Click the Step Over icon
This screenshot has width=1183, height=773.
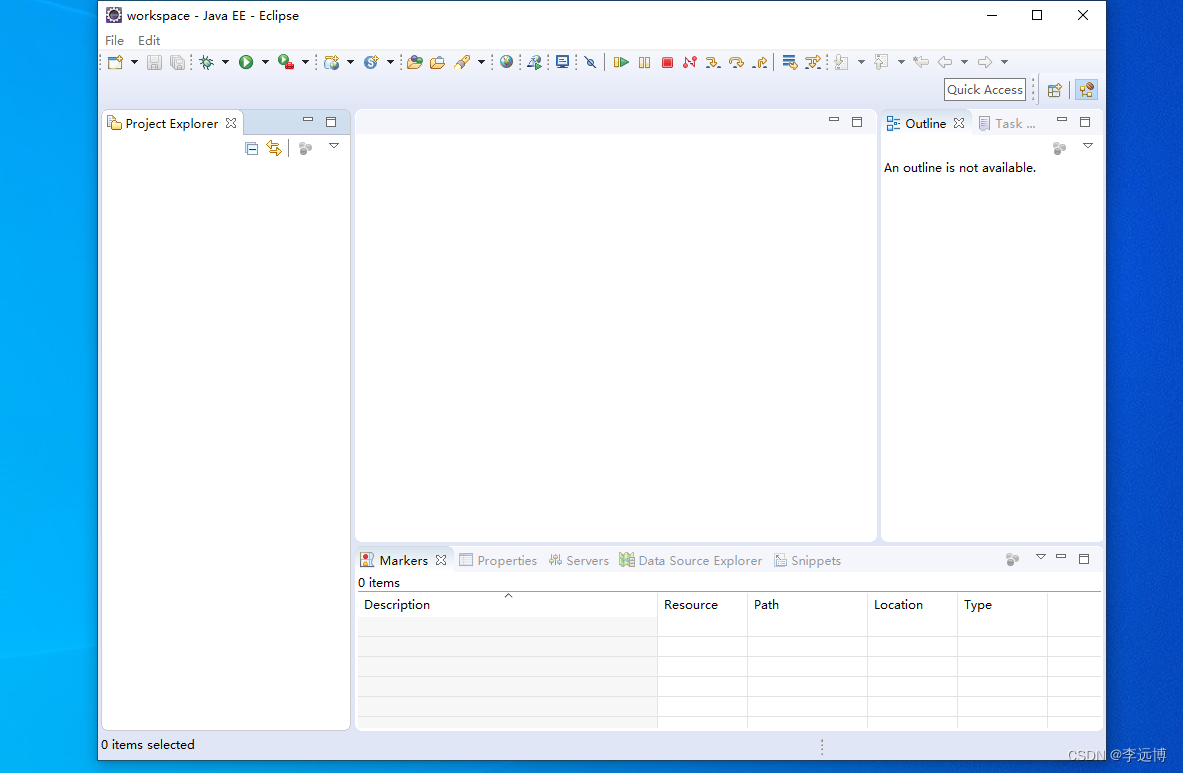coord(737,61)
